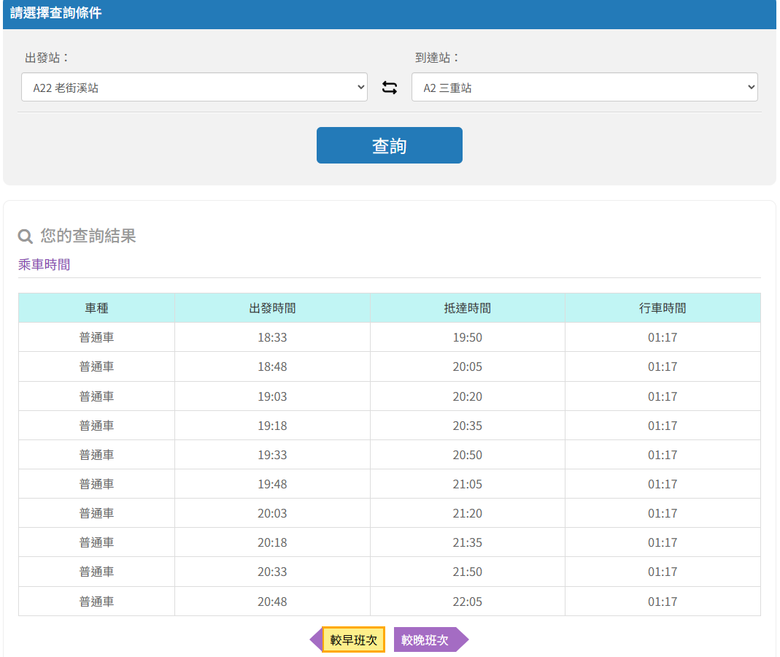Select departure time 18:48

pyautogui.click(x=272, y=367)
